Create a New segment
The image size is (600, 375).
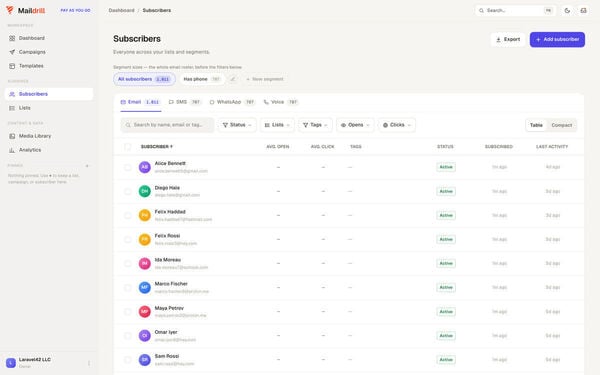tap(265, 79)
